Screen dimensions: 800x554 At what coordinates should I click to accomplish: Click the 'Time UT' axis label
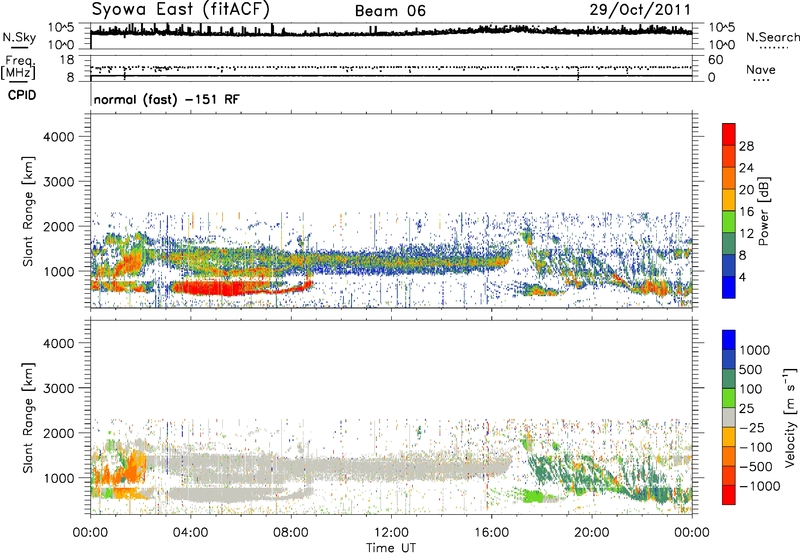pos(391,547)
